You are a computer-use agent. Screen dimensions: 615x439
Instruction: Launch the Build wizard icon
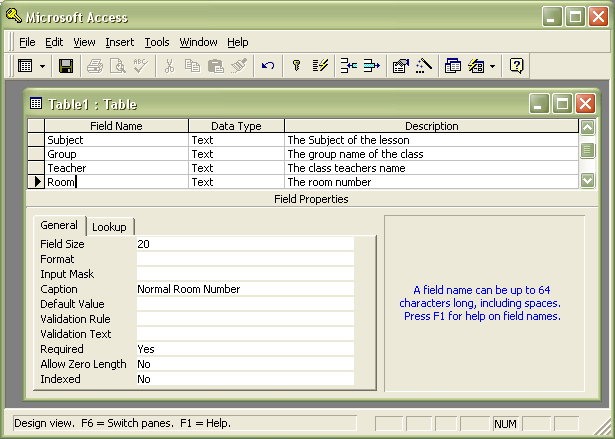point(424,66)
